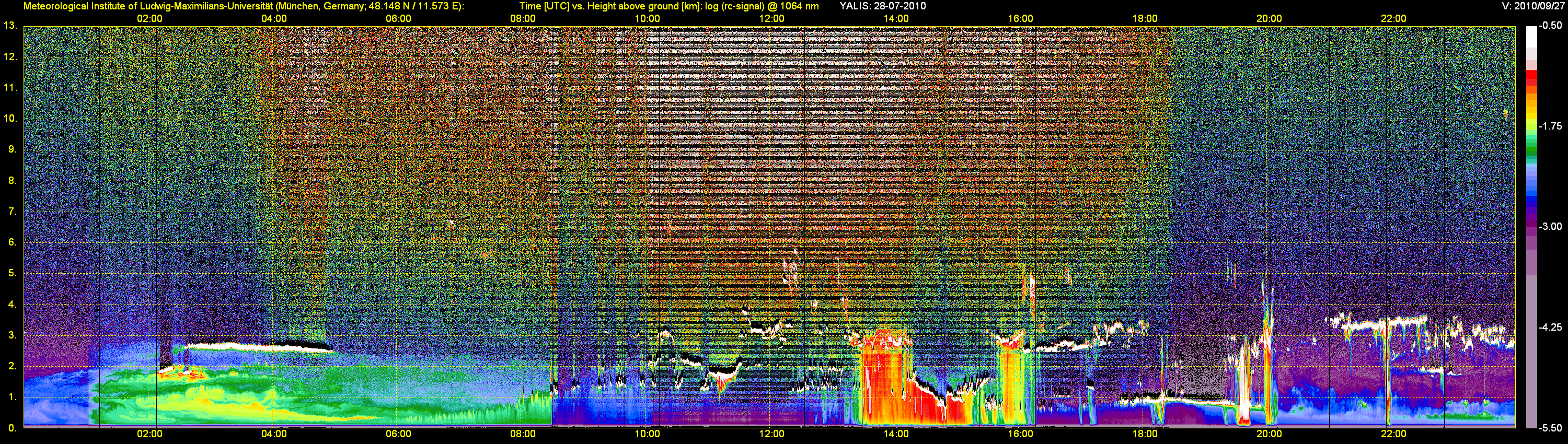The width and height of the screenshot is (1568, 444).
Task: Click the 22:00 label on the lower time axis
Action: point(1393,434)
